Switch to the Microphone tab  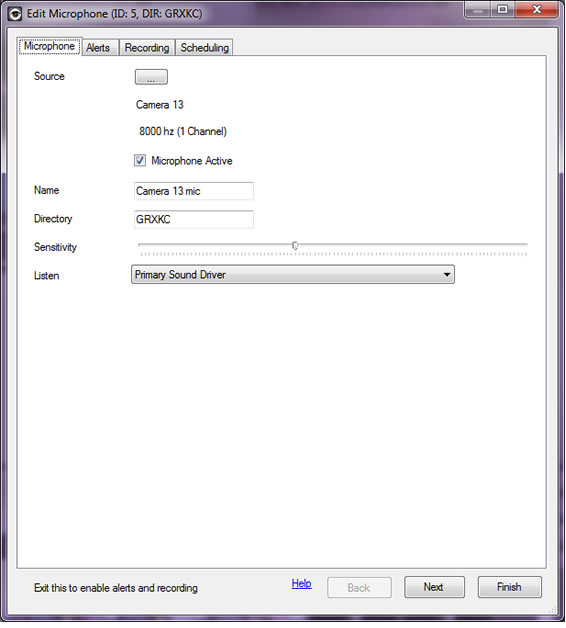(x=49, y=46)
